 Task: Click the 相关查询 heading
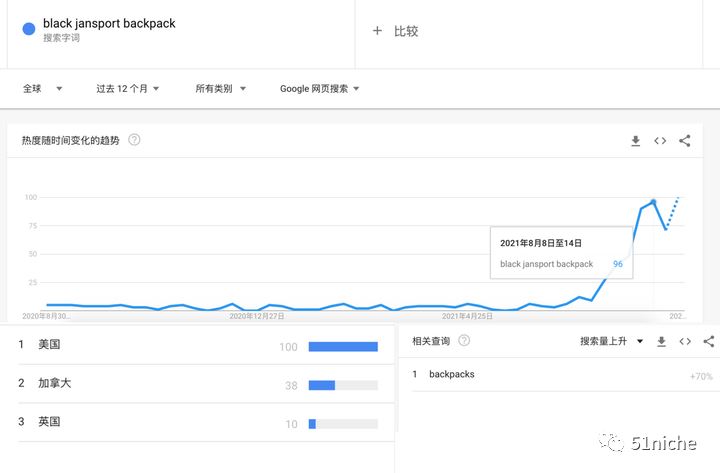(431, 341)
